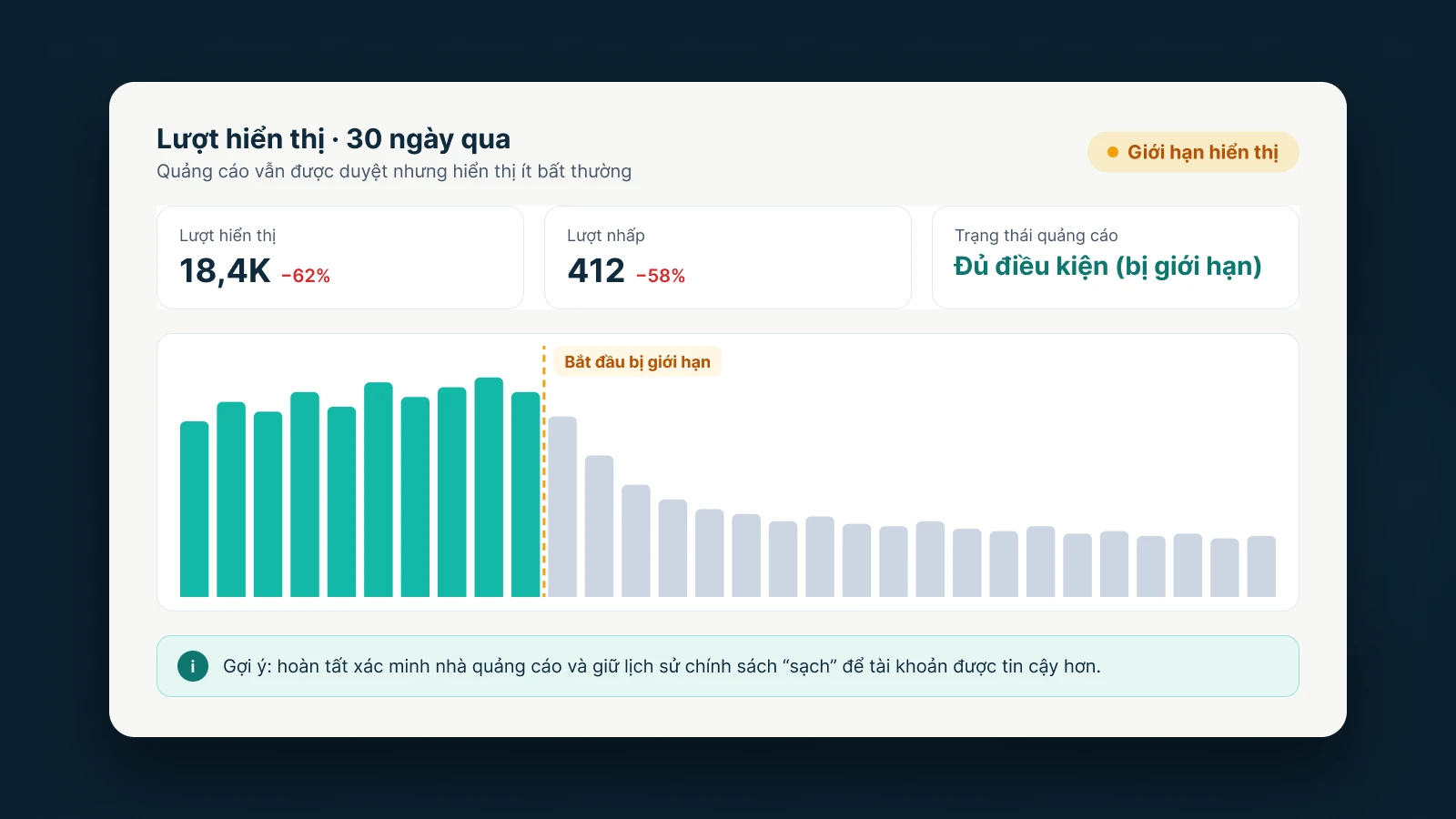Select the tallest teal bar before the limit line
Image resolution: width=1456 pixels, height=819 pixels.
point(489,487)
